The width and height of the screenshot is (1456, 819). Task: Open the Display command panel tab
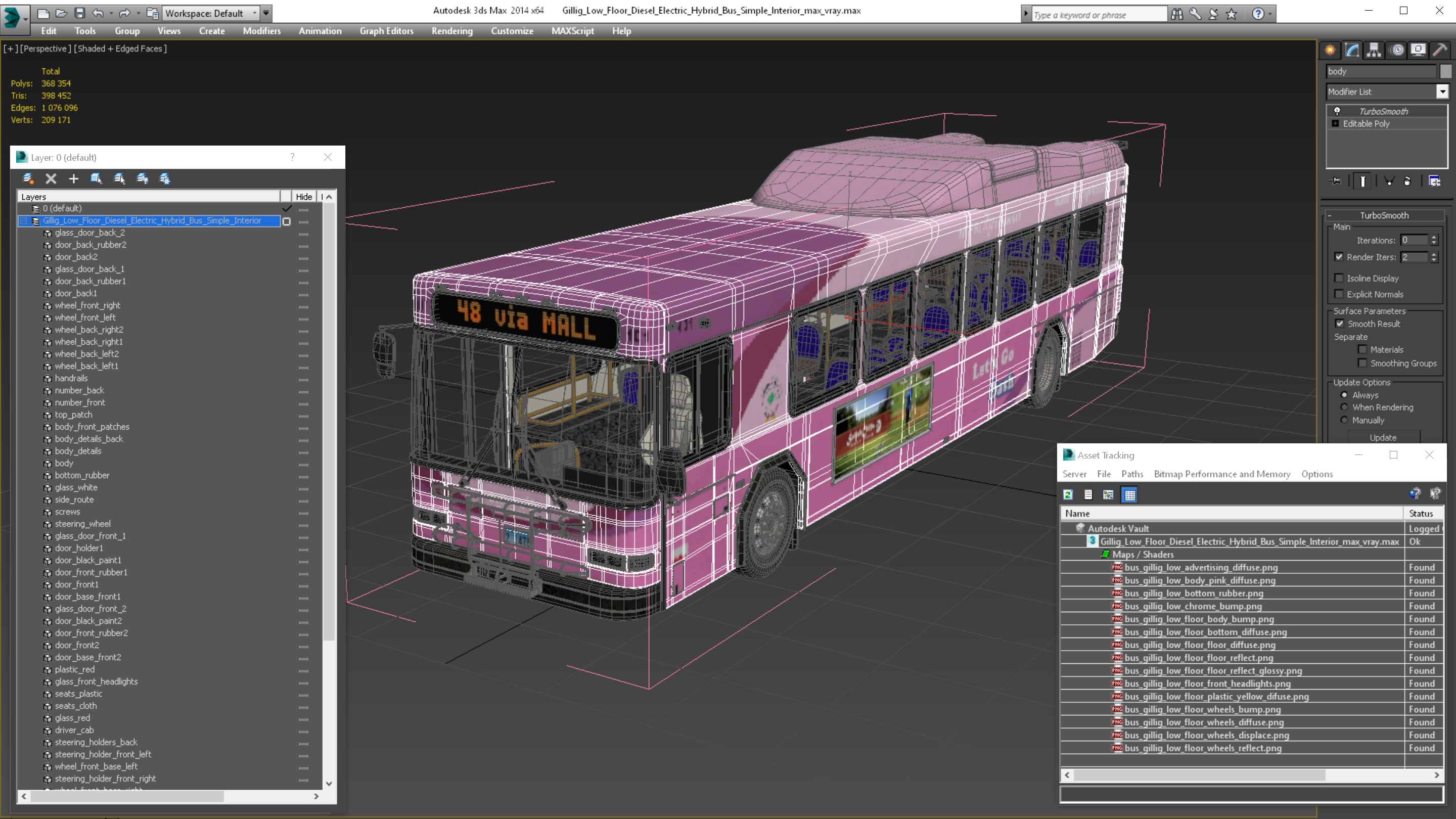pos(1418,51)
